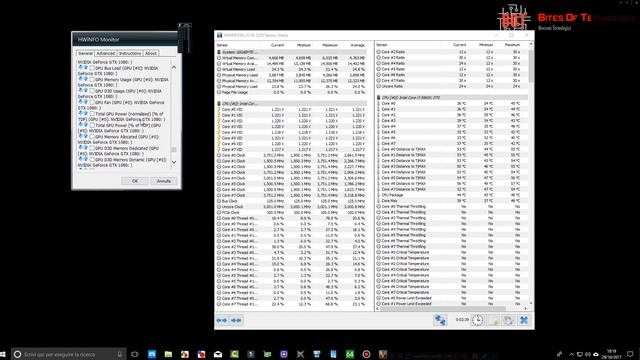Click the red record icon on the taskbar
The image size is (640, 360).
click(366, 354)
